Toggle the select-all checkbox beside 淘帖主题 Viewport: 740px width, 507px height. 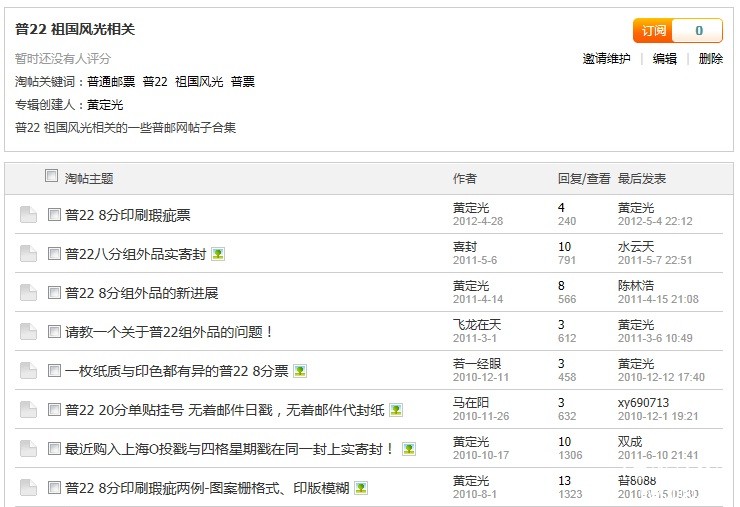pyautogui.click(x=52, y=177)
